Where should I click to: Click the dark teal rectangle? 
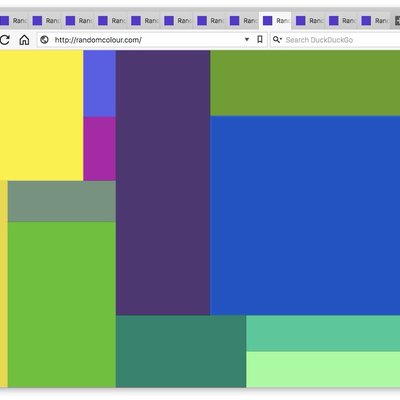[181, 351]
